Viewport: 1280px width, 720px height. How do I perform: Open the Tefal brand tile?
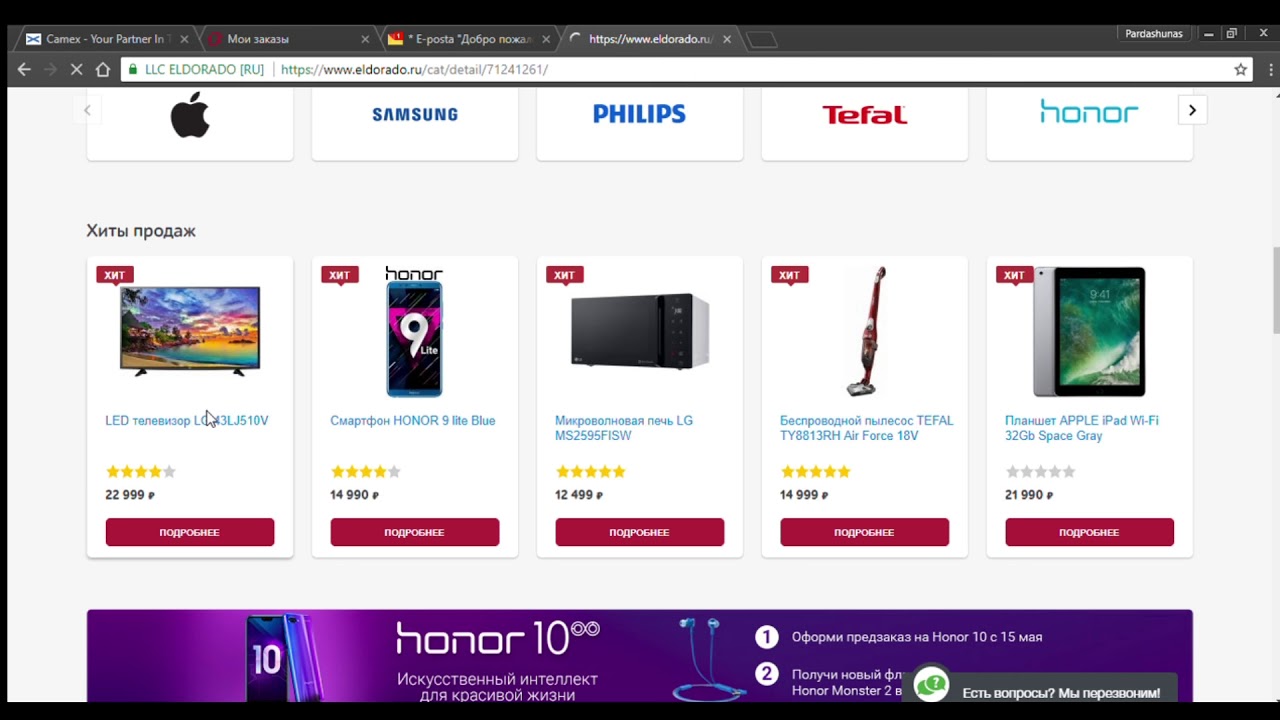tap(865, 120)
